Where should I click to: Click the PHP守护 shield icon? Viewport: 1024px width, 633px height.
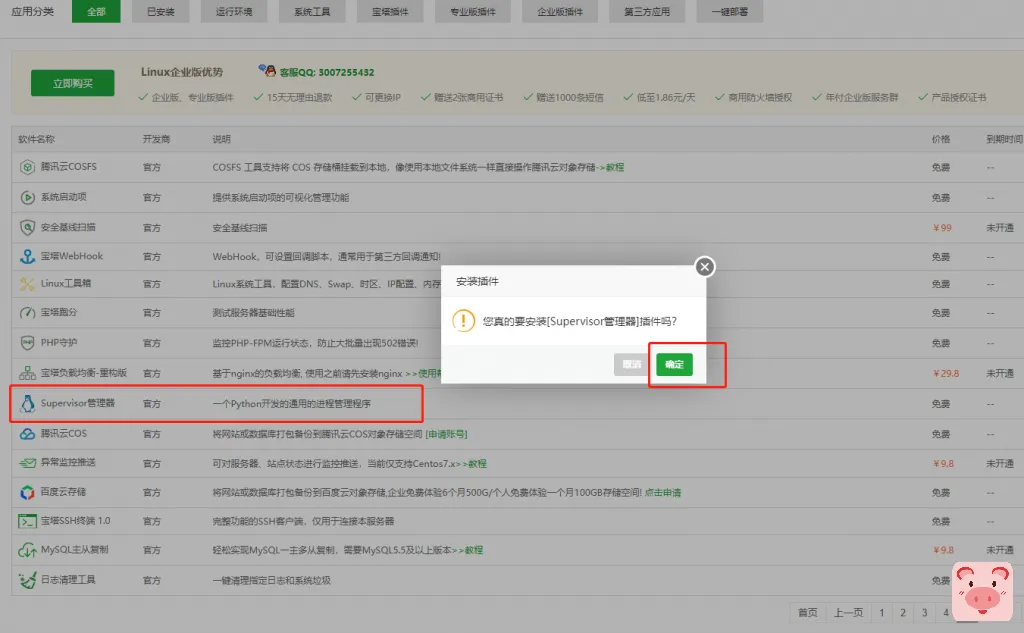click(x=27, y=342)
